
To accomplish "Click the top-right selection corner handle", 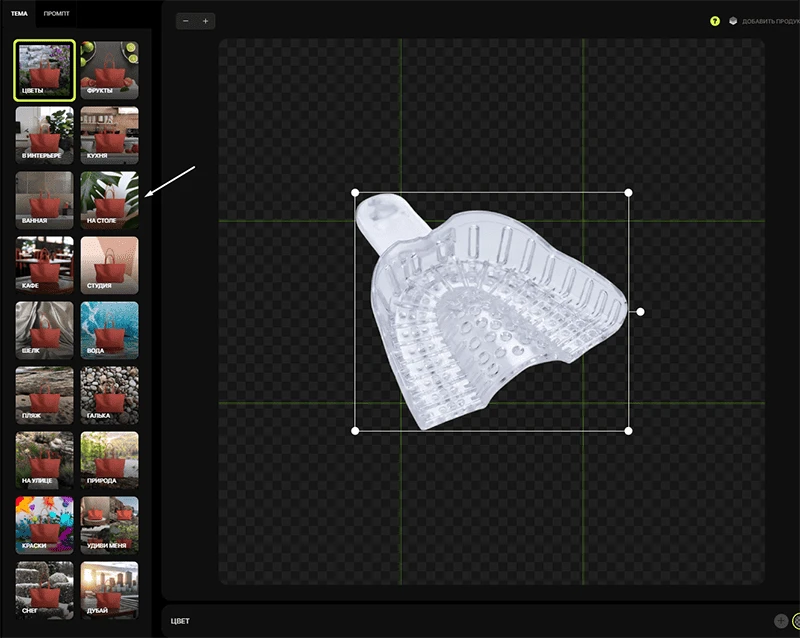I will 629,192.
